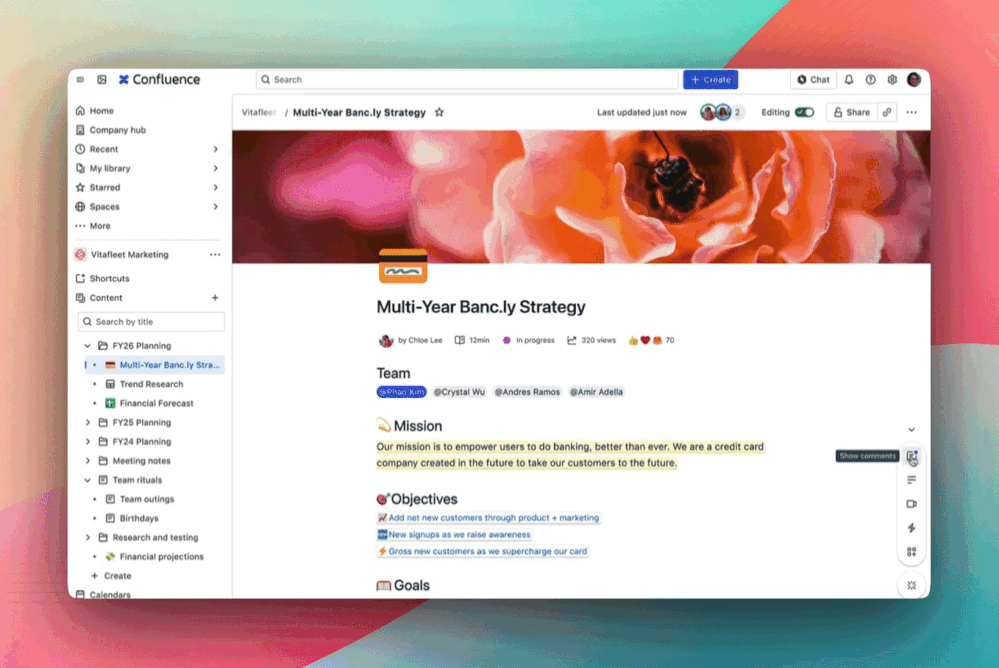Open Vitafleet Marketing space options
This screenshot has width=999, height=668.
pyautogui.click(x=215, y=254)
